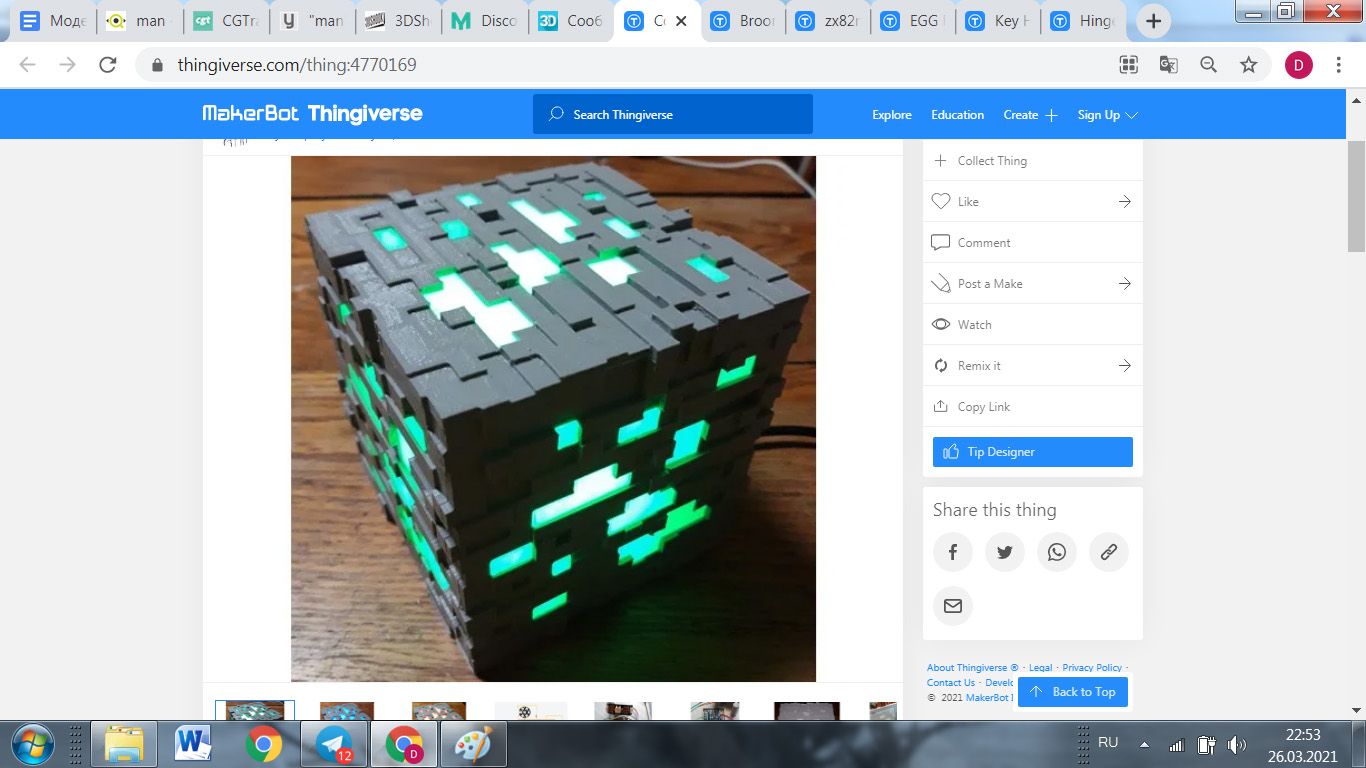Viewport: 1366px width, 768px height.
Task: Open the Legal footer link
Action: [1040, 668]
